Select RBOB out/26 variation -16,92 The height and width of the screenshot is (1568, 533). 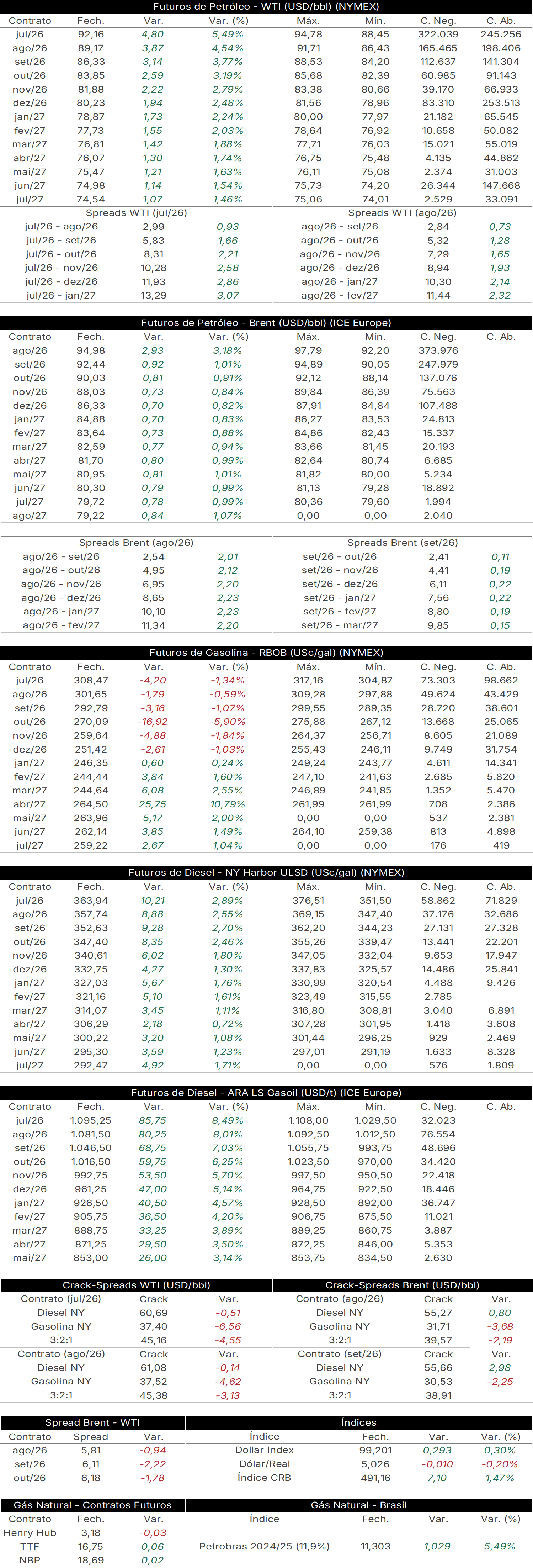point(152,722)
